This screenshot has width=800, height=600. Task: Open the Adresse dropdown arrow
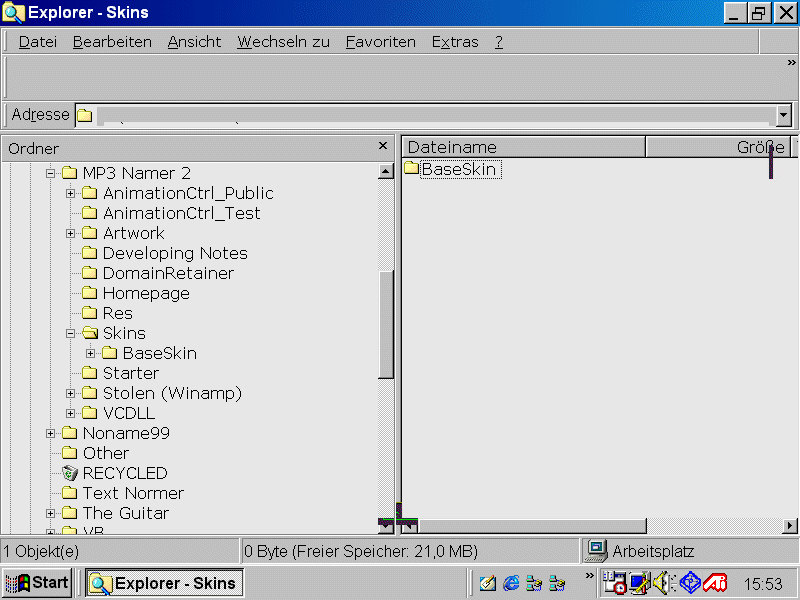[x=783, y=115]
